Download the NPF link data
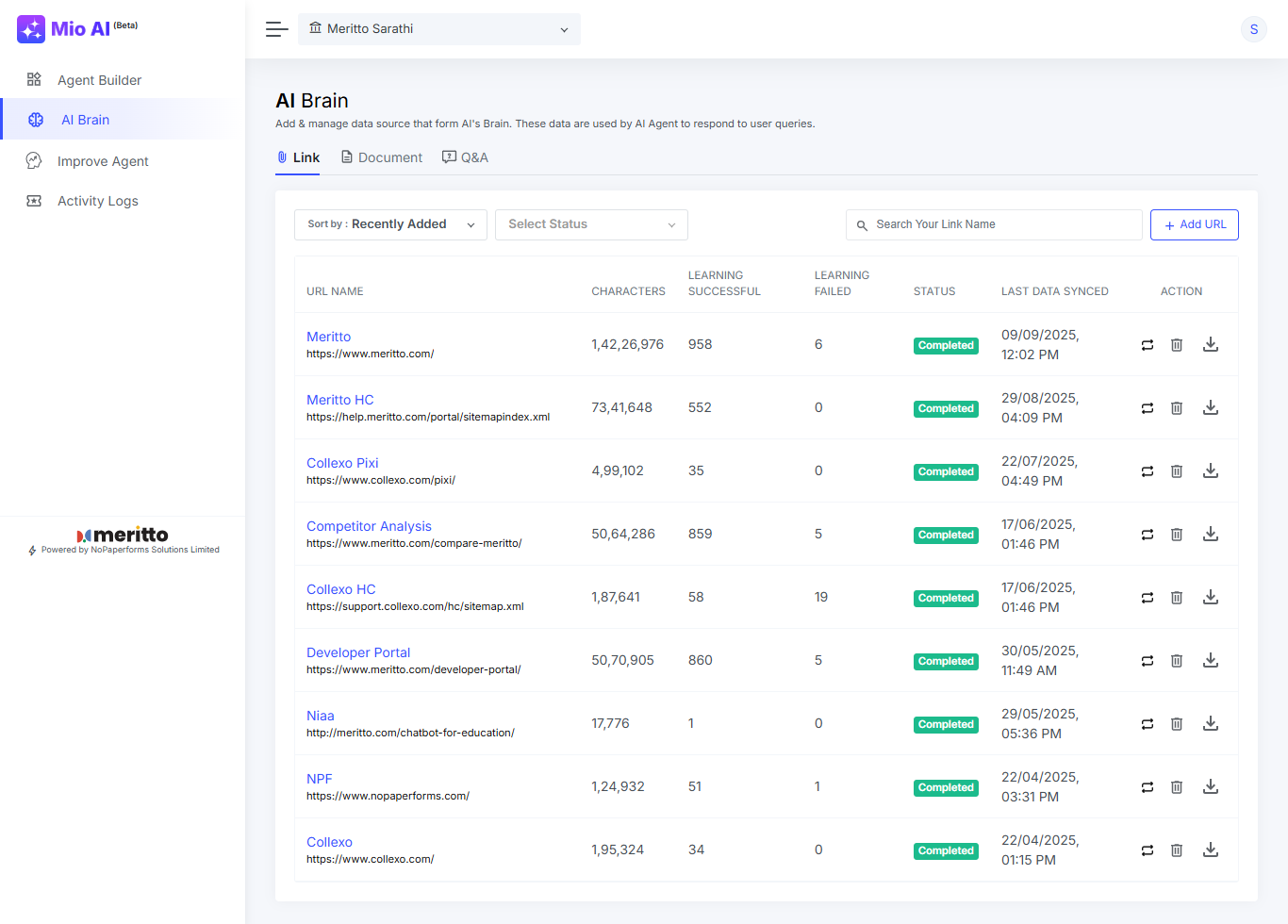This screenshot has width=1288, height=924. (1211, 787)
